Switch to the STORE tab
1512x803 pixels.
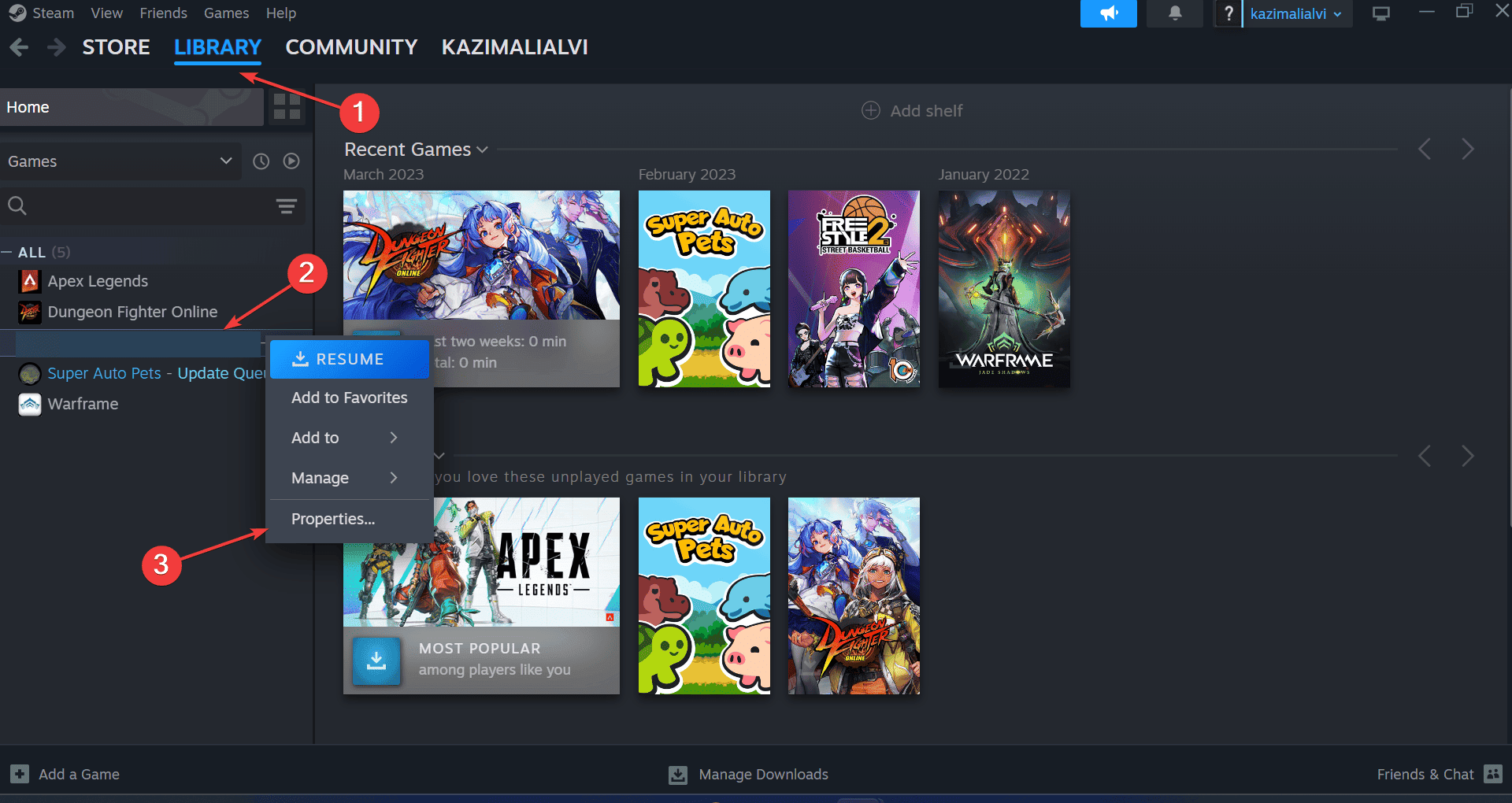click(x=116, y=47)
